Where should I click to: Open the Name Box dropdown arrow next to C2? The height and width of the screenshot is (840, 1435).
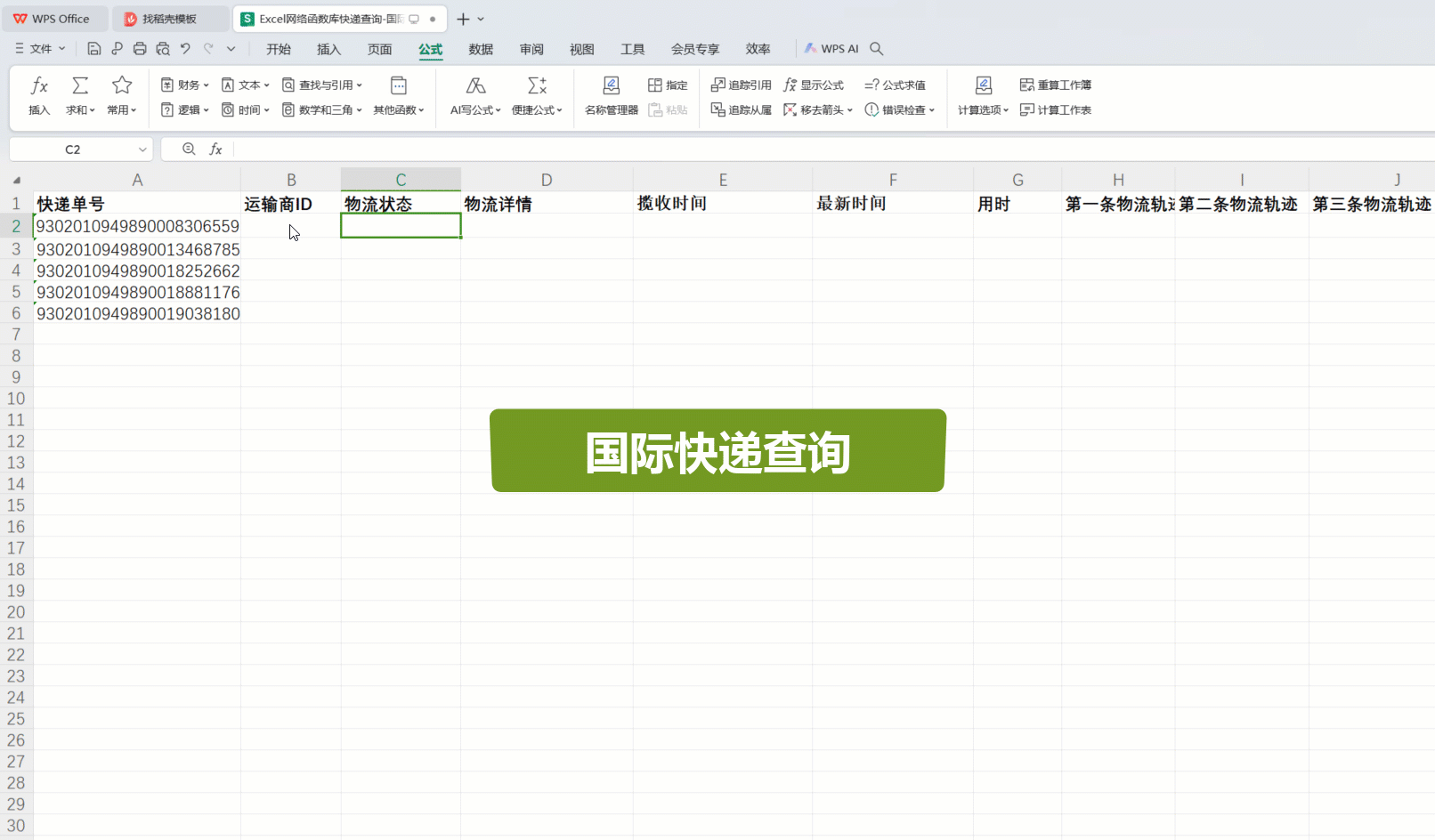(x=142, y=149)
